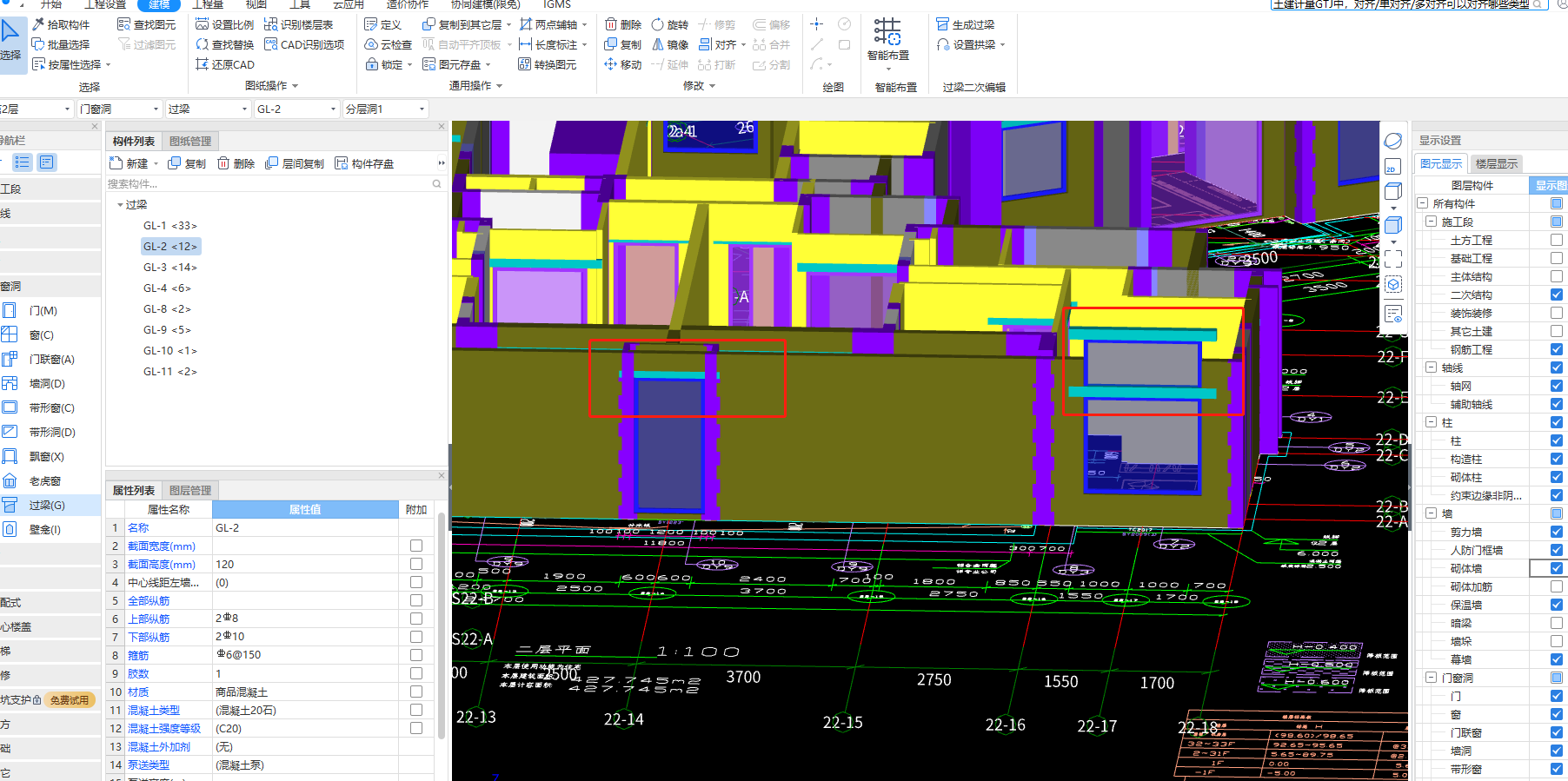Screen dimensions: 1568x781
Task: Click the 删除 delete tool in ribbon
Action: pyautogui.click(x=623, y=24)
